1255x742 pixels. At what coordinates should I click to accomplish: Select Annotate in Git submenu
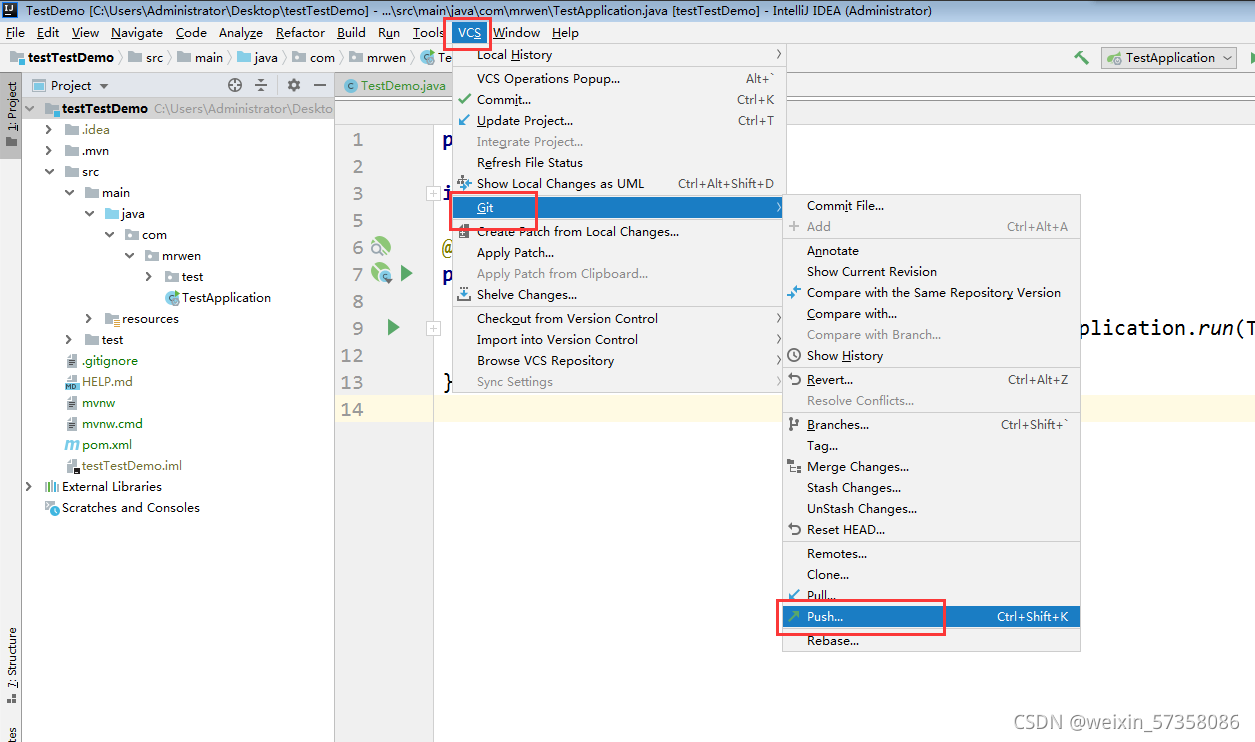930,251
